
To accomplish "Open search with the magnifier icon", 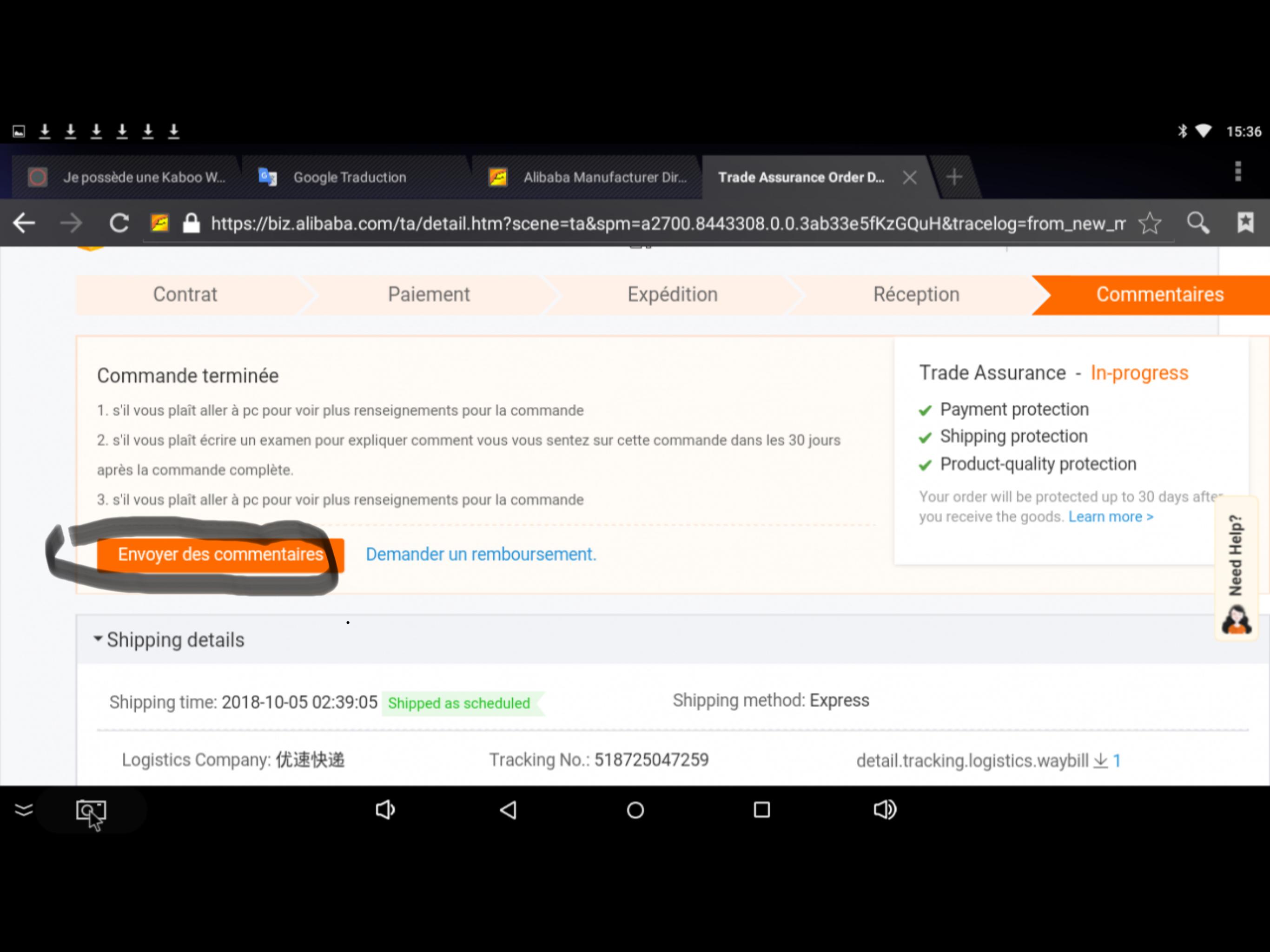I will point(1197,223).
